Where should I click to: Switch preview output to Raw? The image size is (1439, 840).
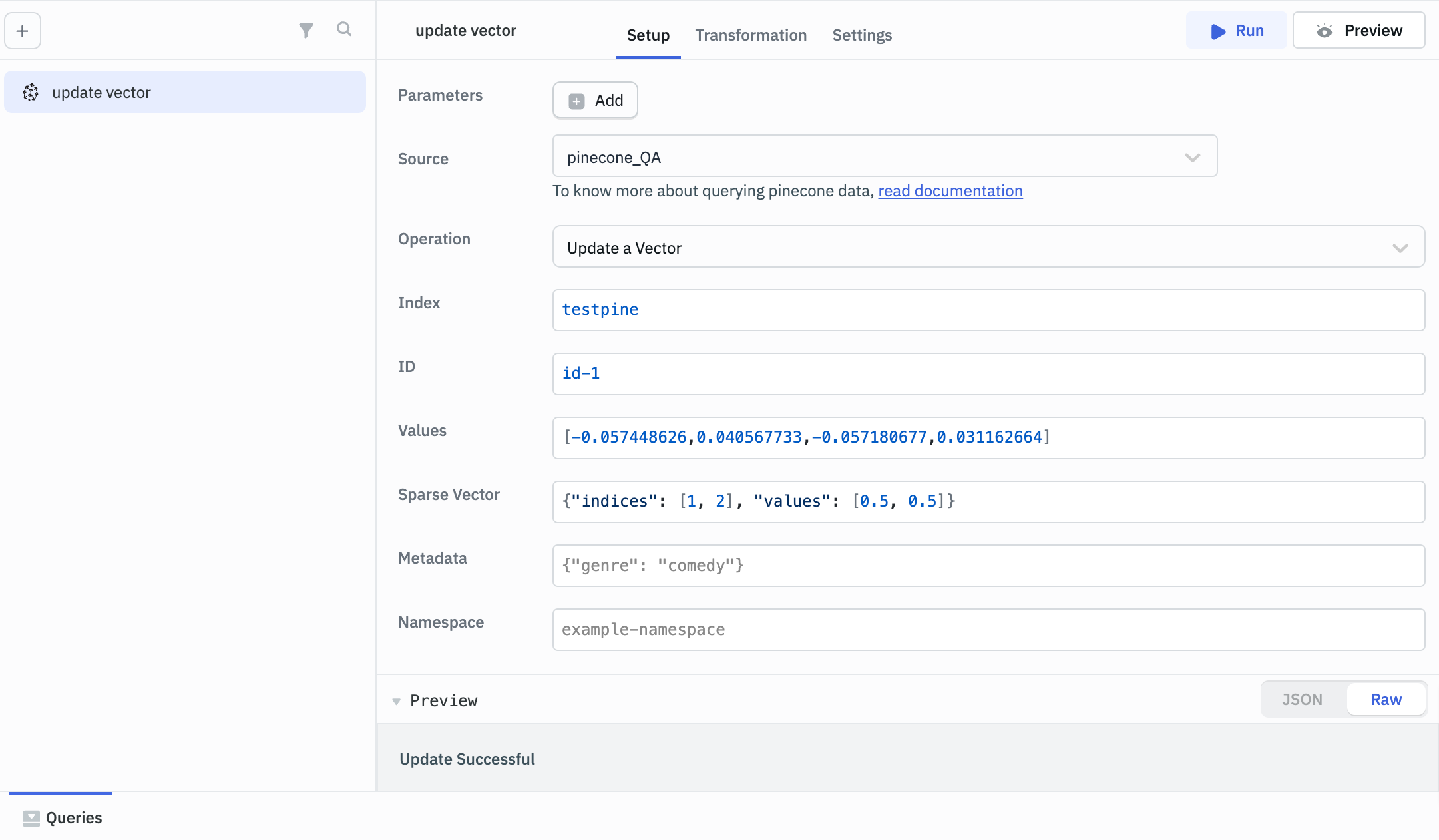[1386, 700]
